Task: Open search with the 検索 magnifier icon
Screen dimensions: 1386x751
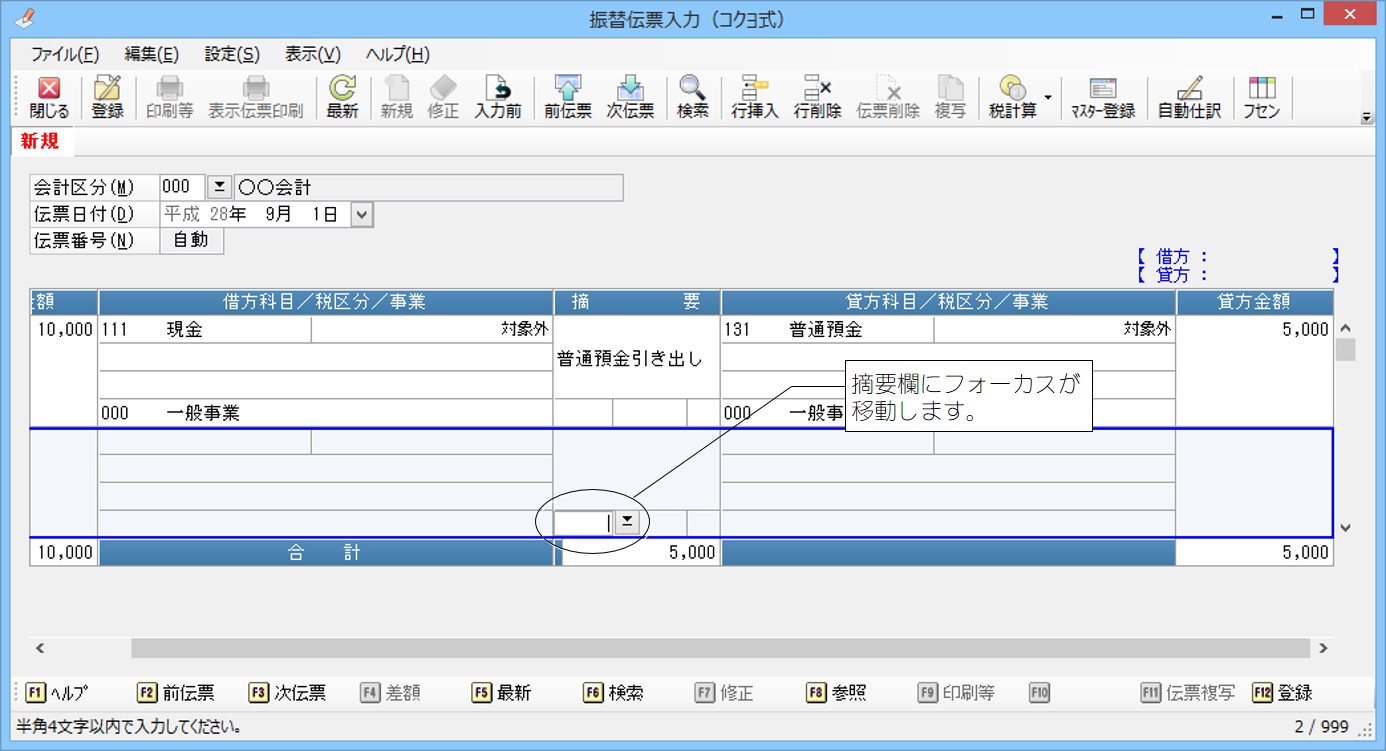Action: point(692,98)
